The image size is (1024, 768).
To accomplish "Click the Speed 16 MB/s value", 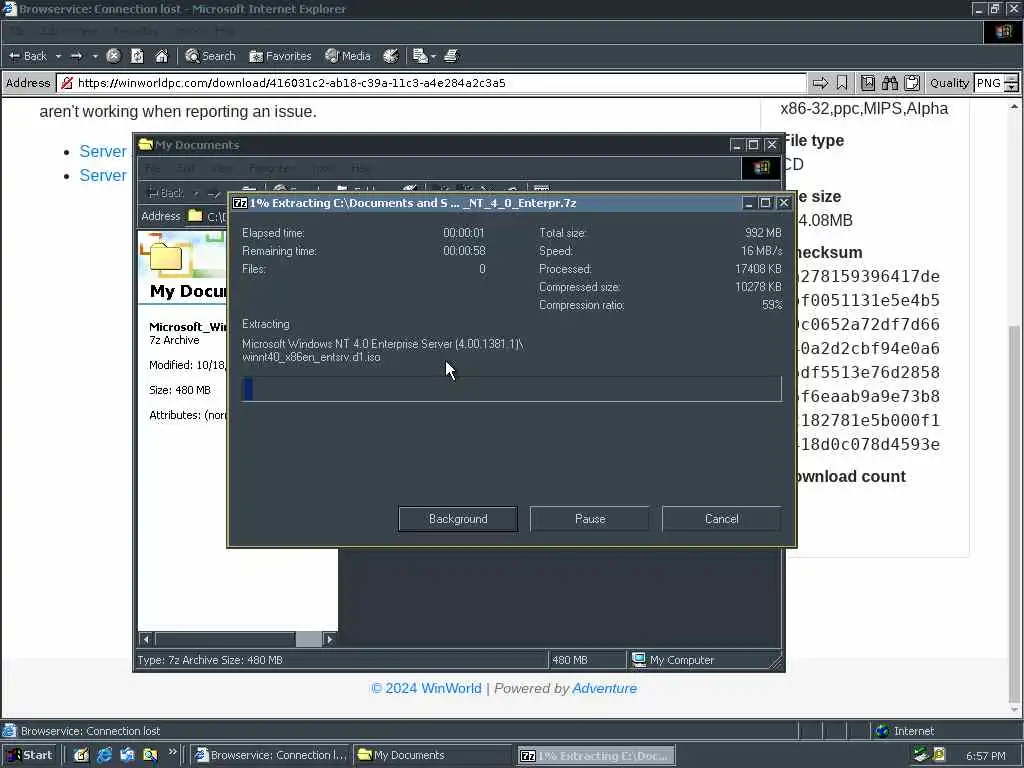I will click(x=761, y=251).
